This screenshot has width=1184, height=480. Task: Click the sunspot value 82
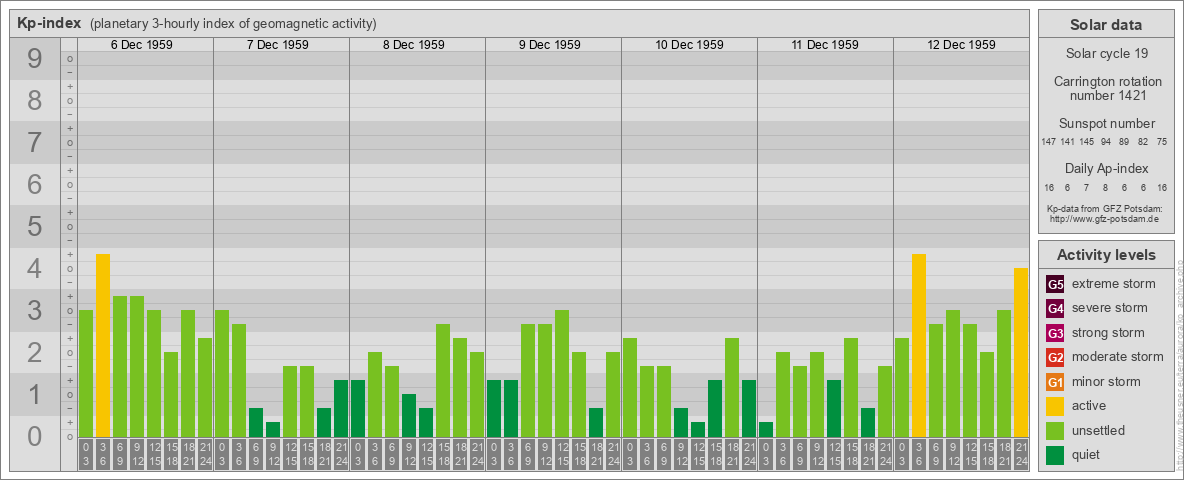tap(1143, 142)
